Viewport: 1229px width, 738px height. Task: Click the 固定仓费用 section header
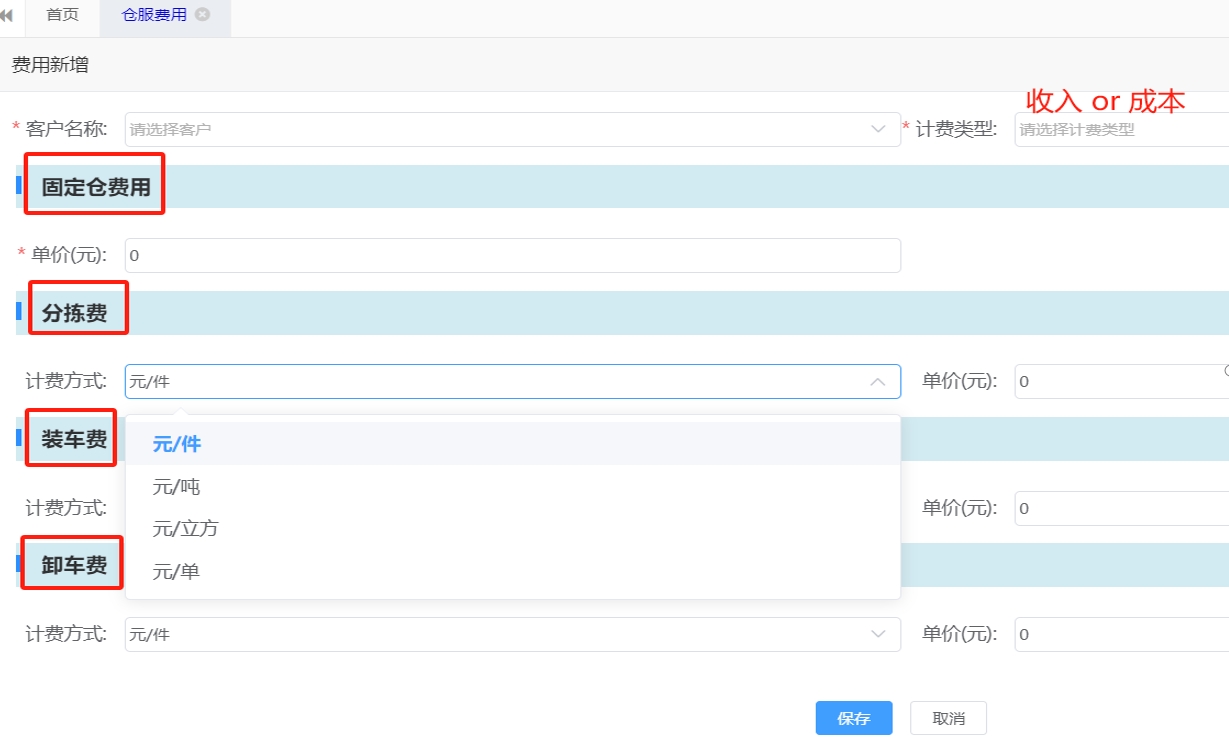96,187
